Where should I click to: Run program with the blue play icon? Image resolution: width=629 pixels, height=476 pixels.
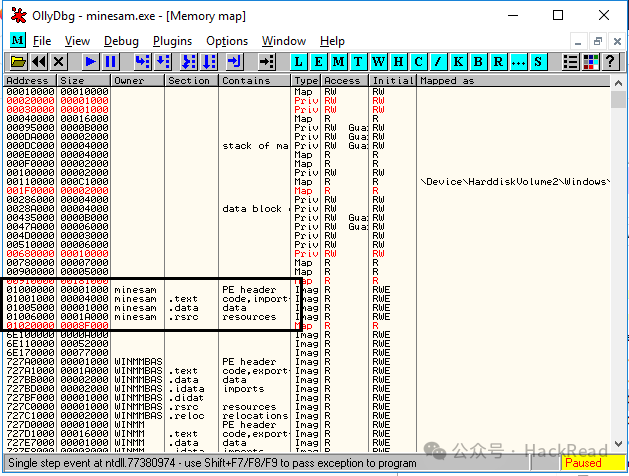tap(91, 62)
